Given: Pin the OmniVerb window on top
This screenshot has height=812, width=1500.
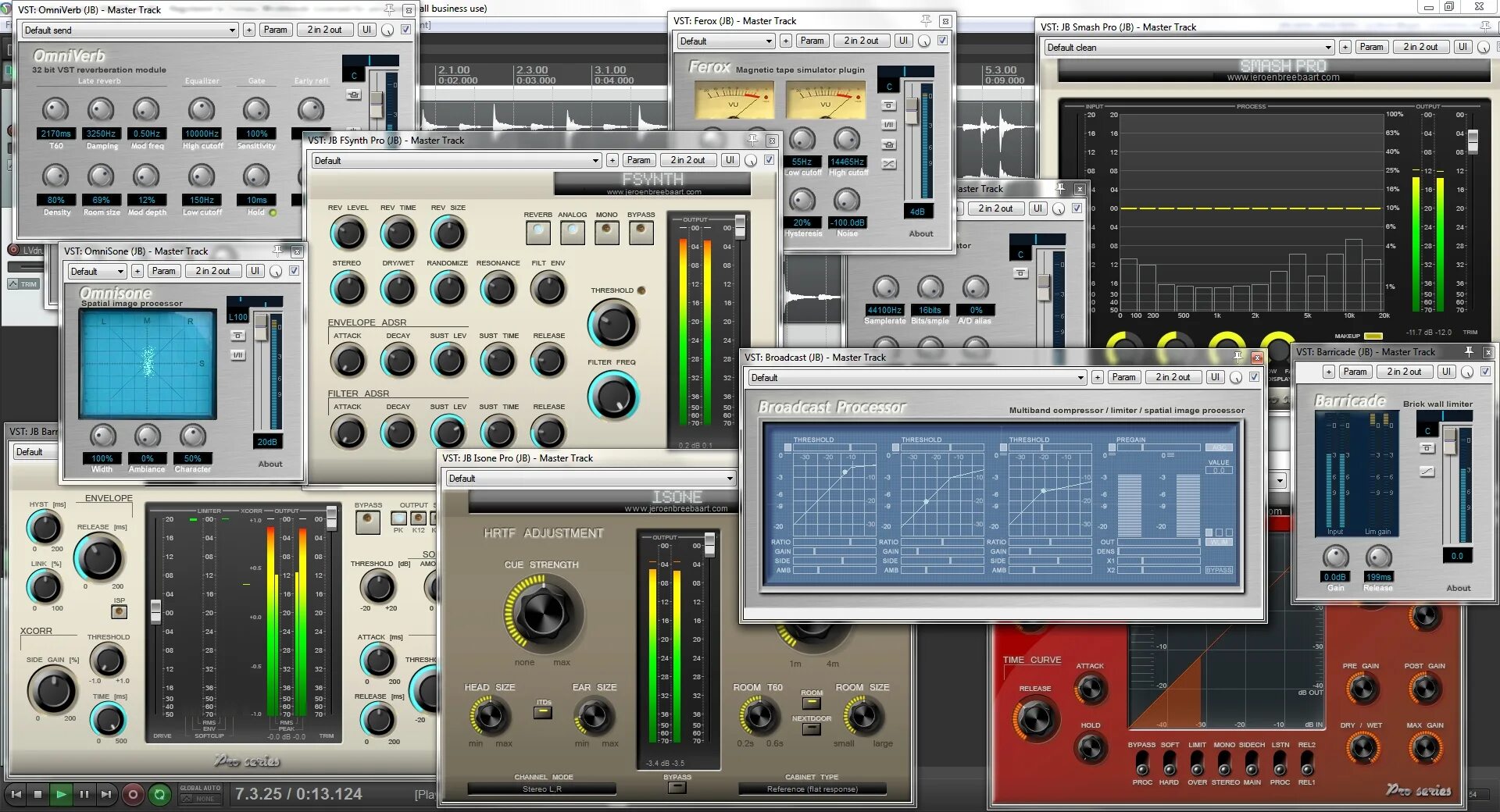Looking at the screenshot, I should [x=389, y=10].
